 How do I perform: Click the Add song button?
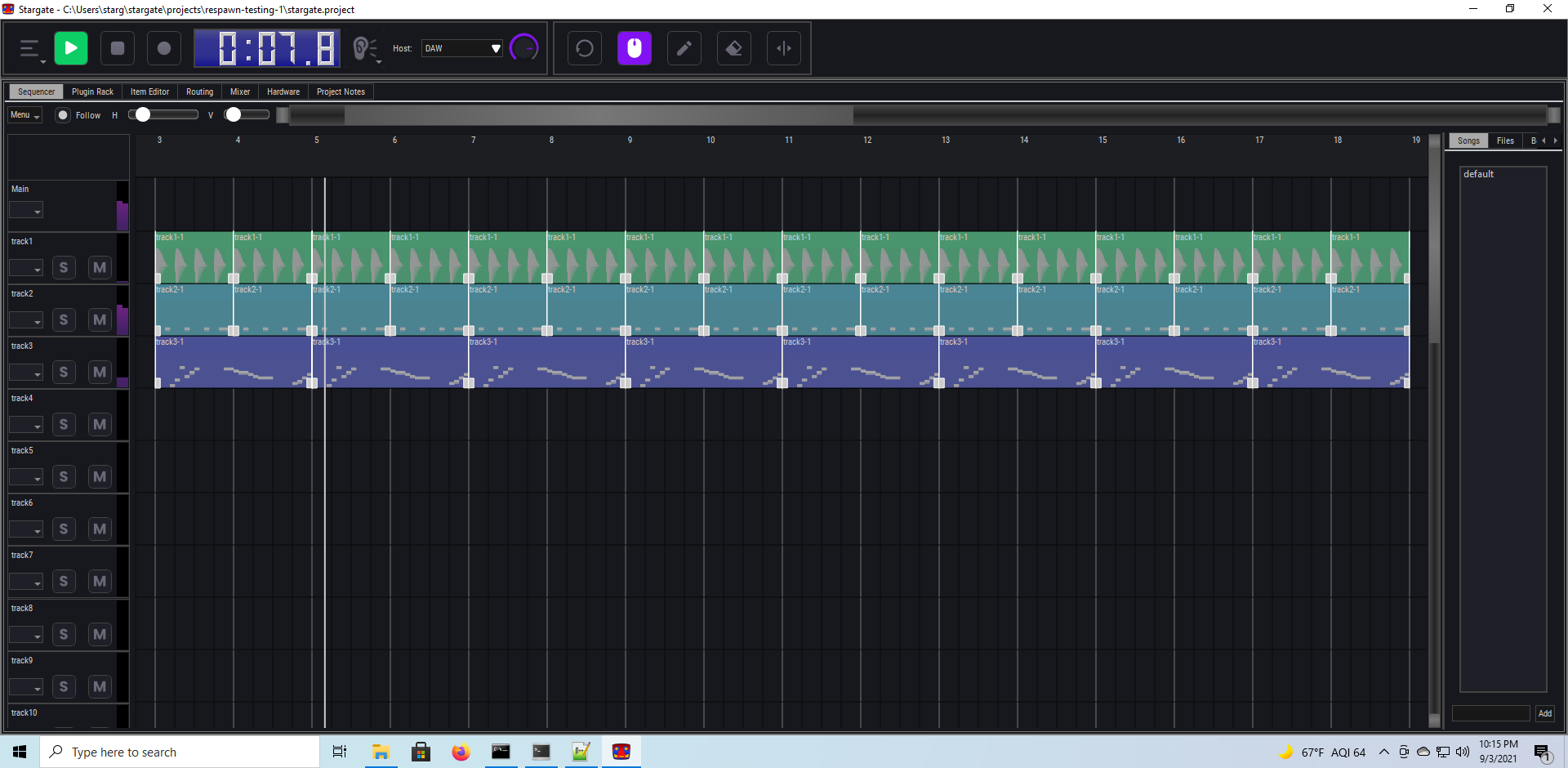click(1545, 713)
